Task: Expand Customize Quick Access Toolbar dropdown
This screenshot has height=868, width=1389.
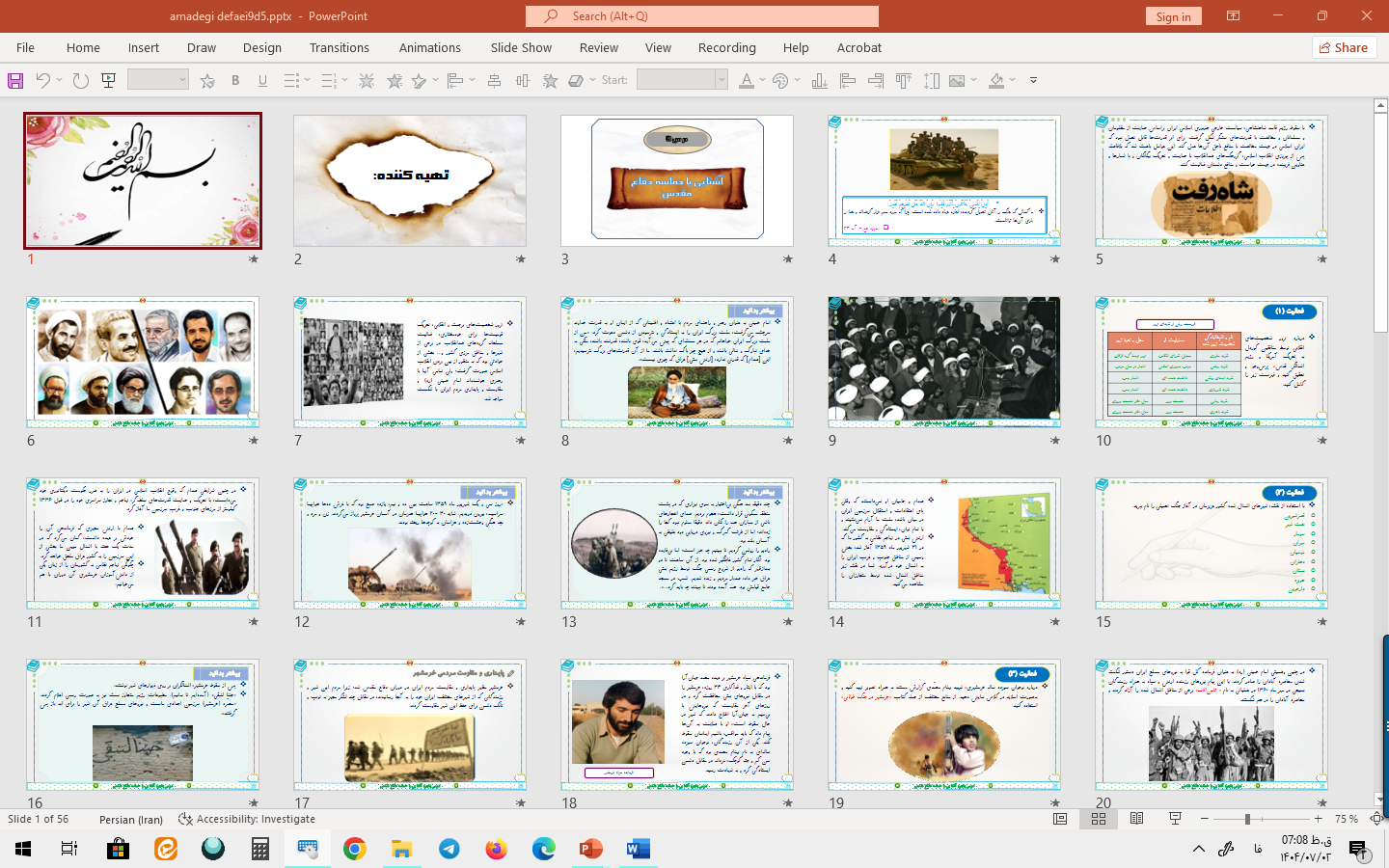Action: 1033,81
